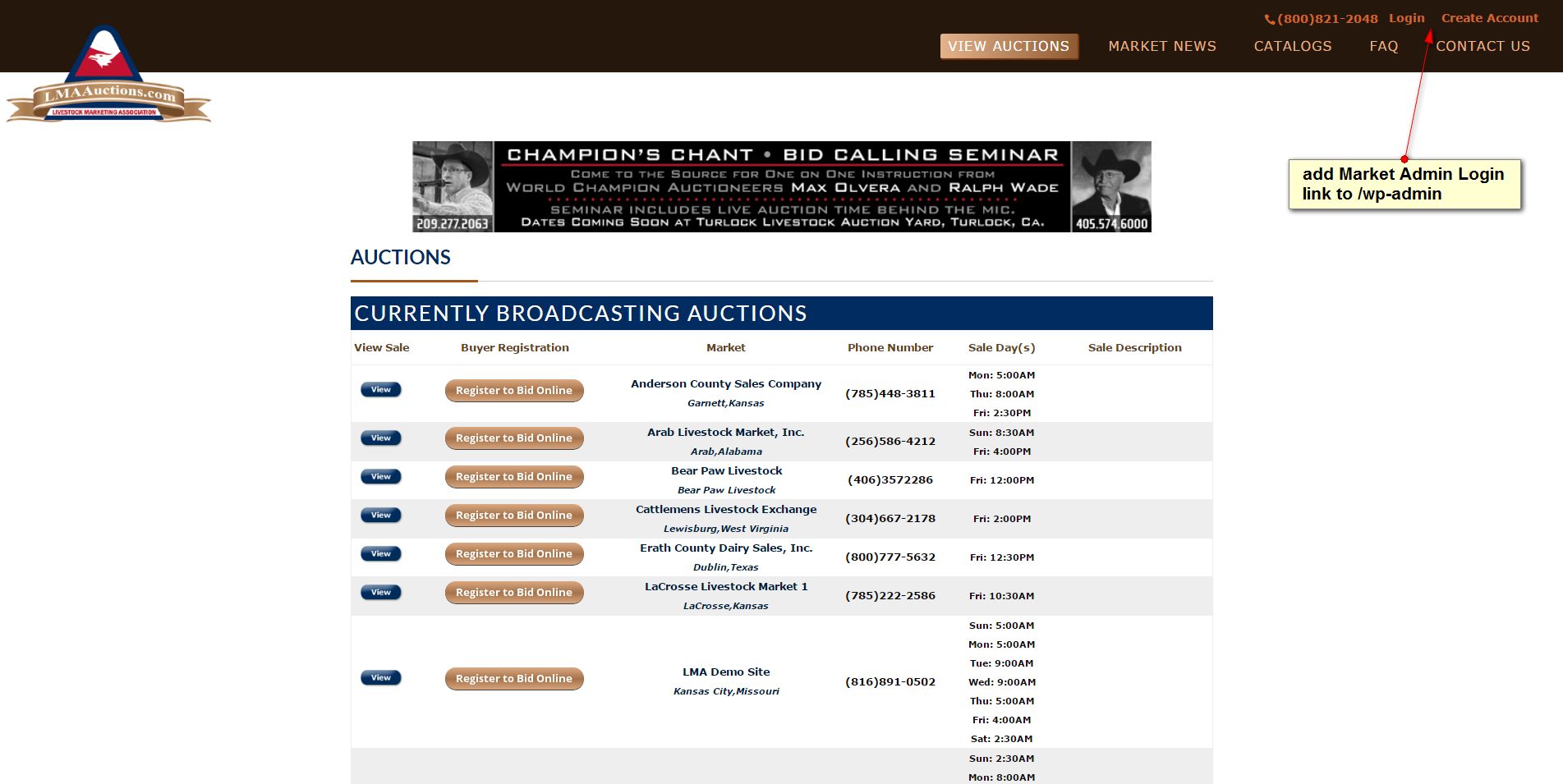The width and height of the screenshot is (1563, 784).
Task: Click the Arab, Alabama location text
Action: pyautogui.click(x=726, y=452)
